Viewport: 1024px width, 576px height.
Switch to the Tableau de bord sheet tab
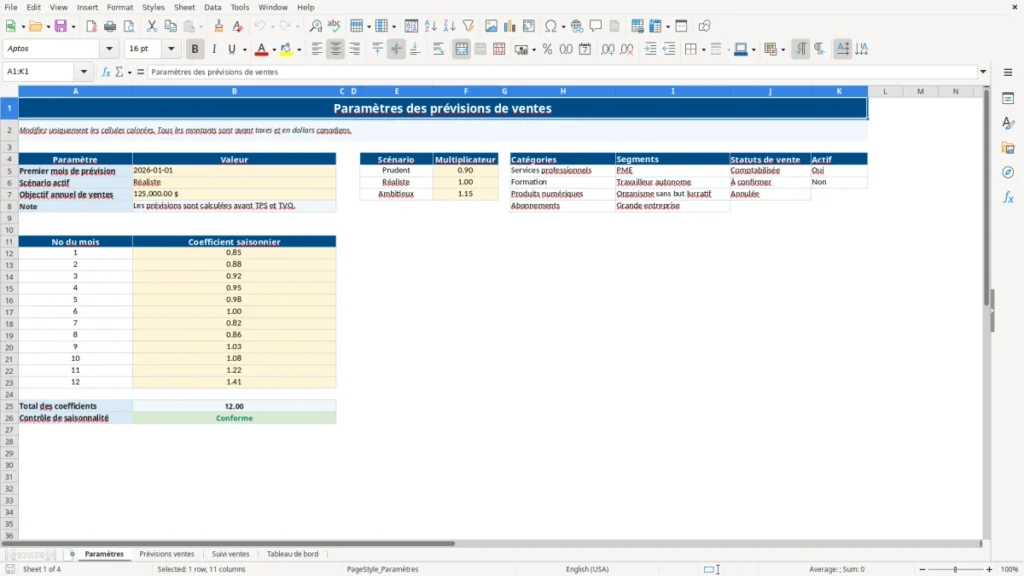[293, 554]
